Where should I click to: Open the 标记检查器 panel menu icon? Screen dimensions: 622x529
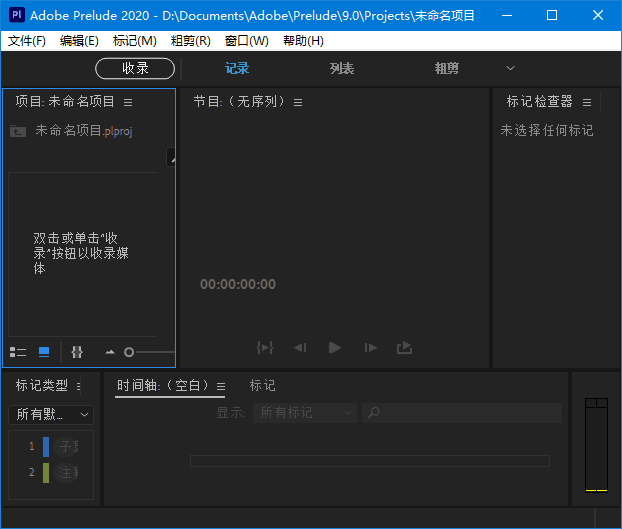point(587,102)
